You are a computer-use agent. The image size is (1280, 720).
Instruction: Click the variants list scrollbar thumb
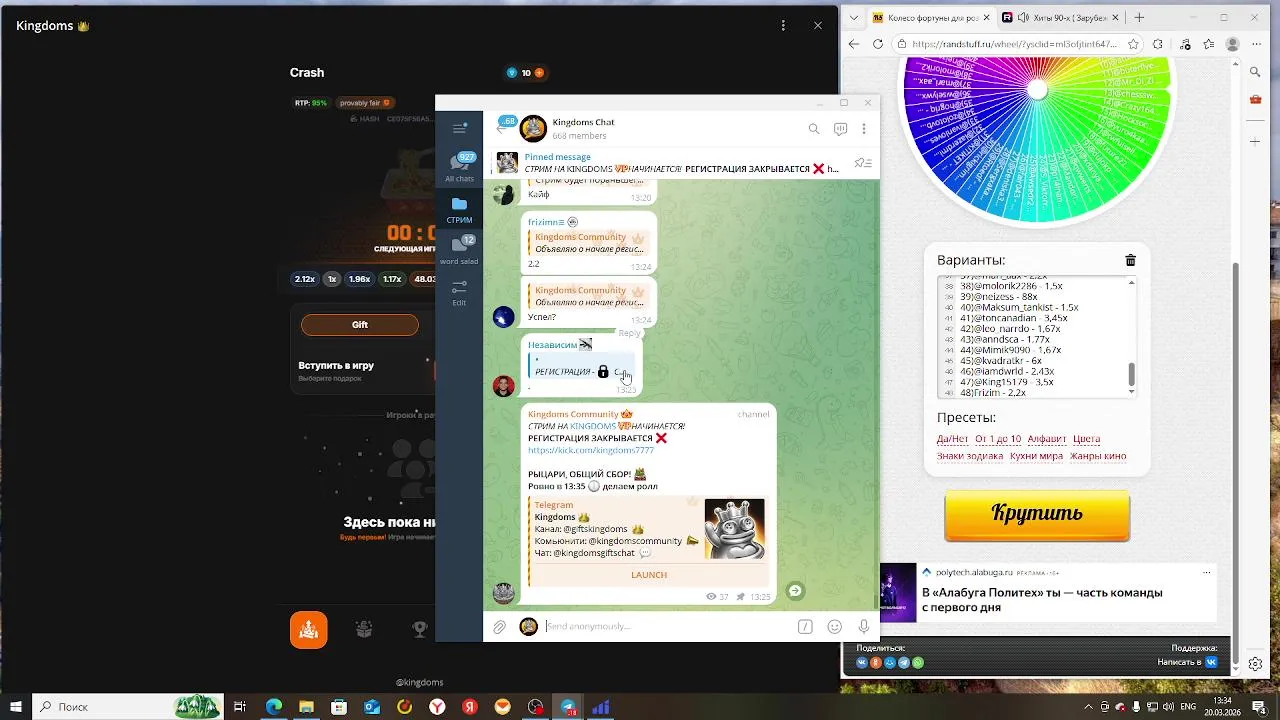point(1132,374)
